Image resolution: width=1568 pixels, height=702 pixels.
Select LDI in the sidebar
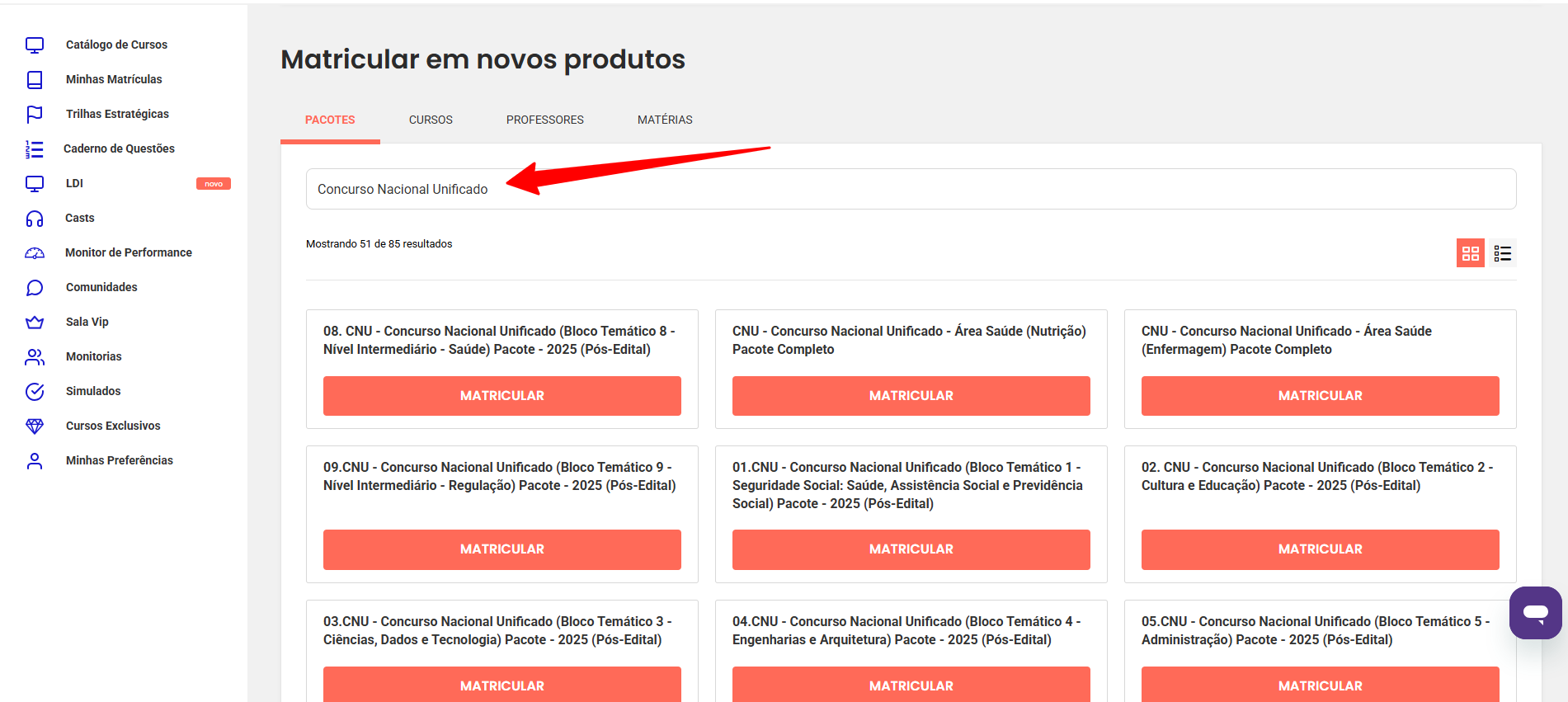point(74,183)
